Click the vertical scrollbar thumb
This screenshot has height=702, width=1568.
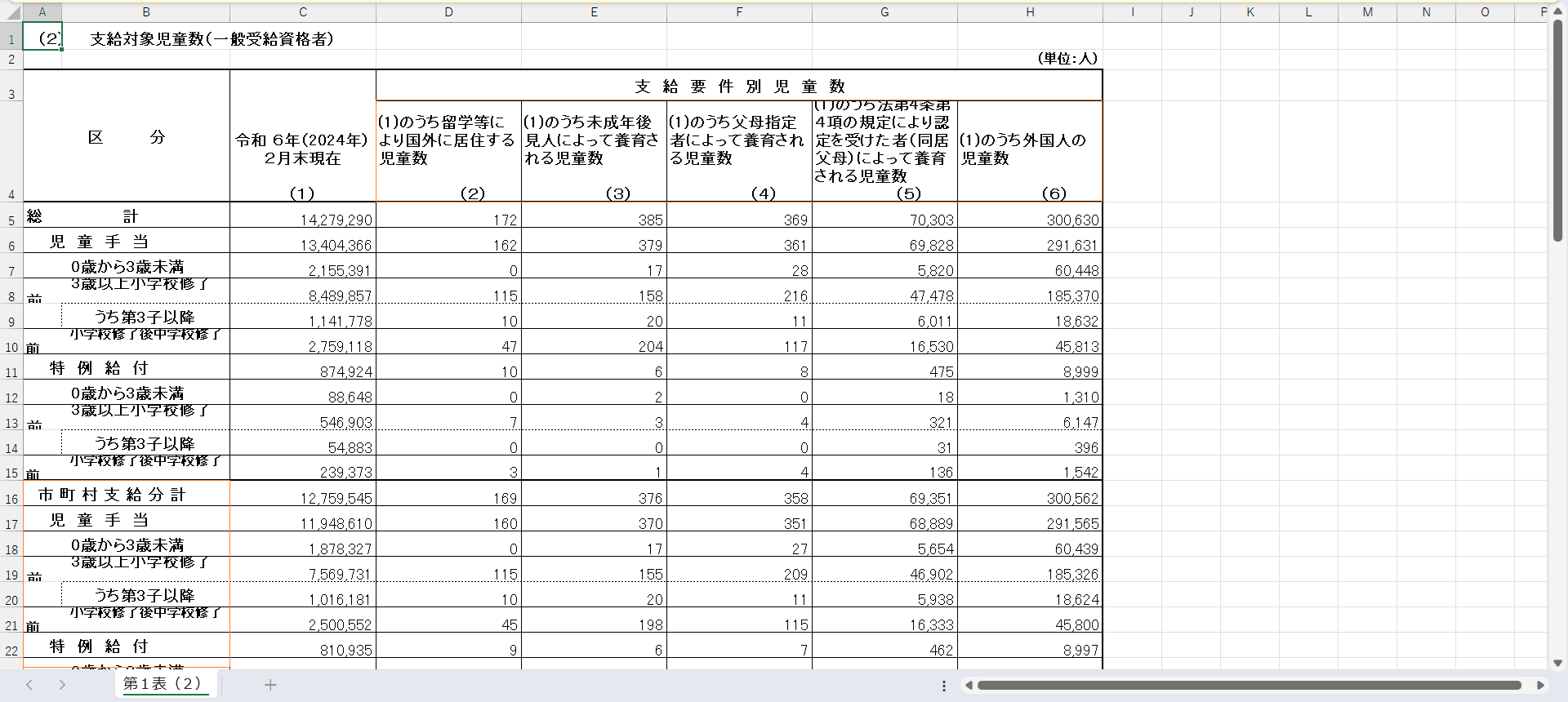click(1557, 131)
